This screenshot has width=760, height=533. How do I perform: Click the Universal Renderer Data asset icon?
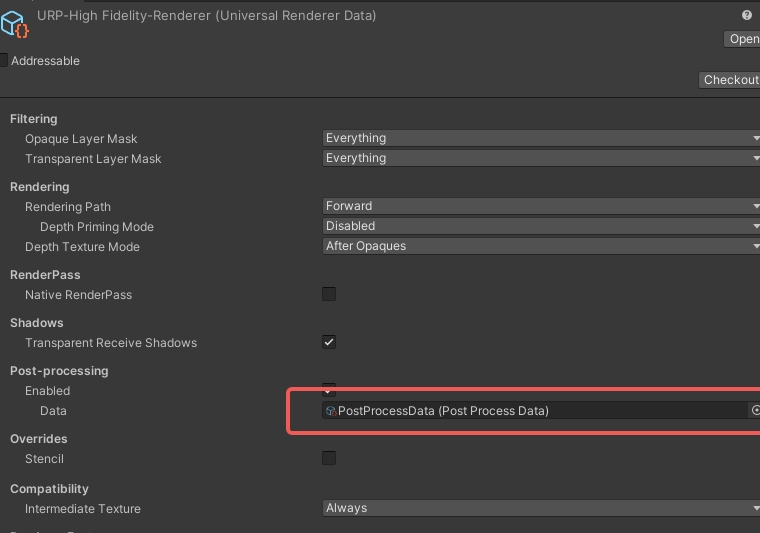click(x=15, y=23)
